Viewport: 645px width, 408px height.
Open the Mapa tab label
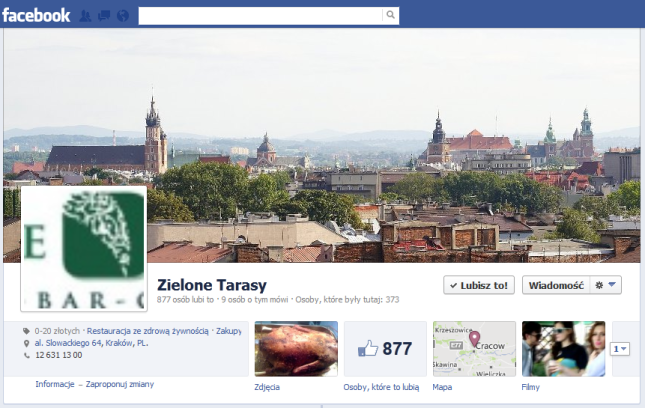pyautogui.click(x=442, y=387)
